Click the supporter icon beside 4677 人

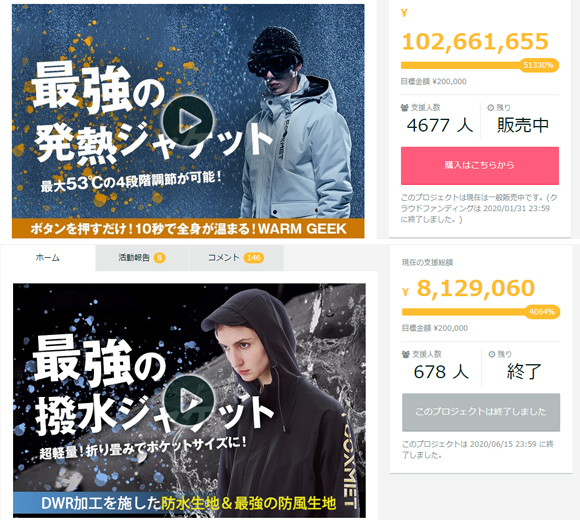point(404,108)
